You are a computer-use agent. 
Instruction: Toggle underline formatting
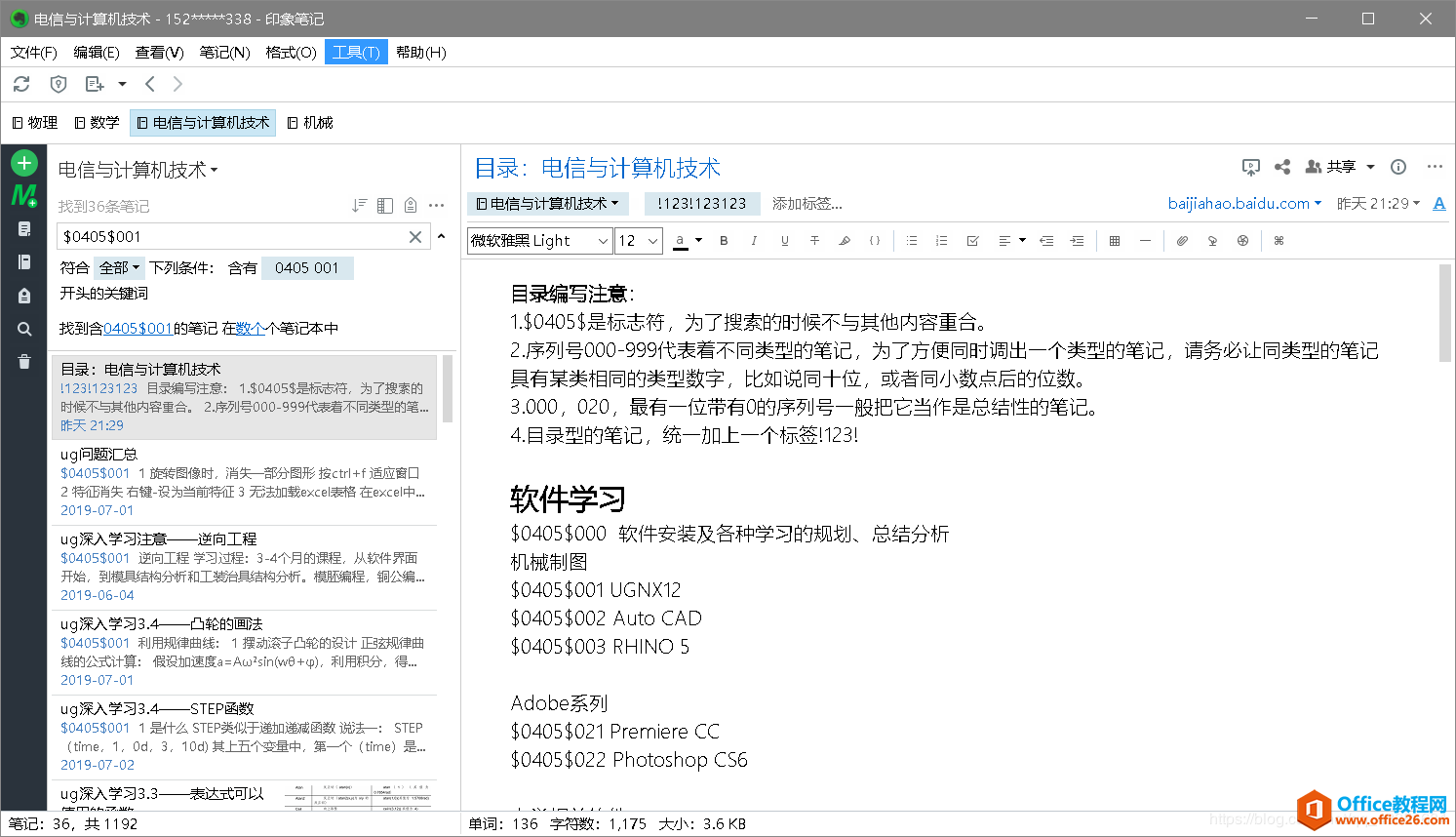click(x=784, y=240)
